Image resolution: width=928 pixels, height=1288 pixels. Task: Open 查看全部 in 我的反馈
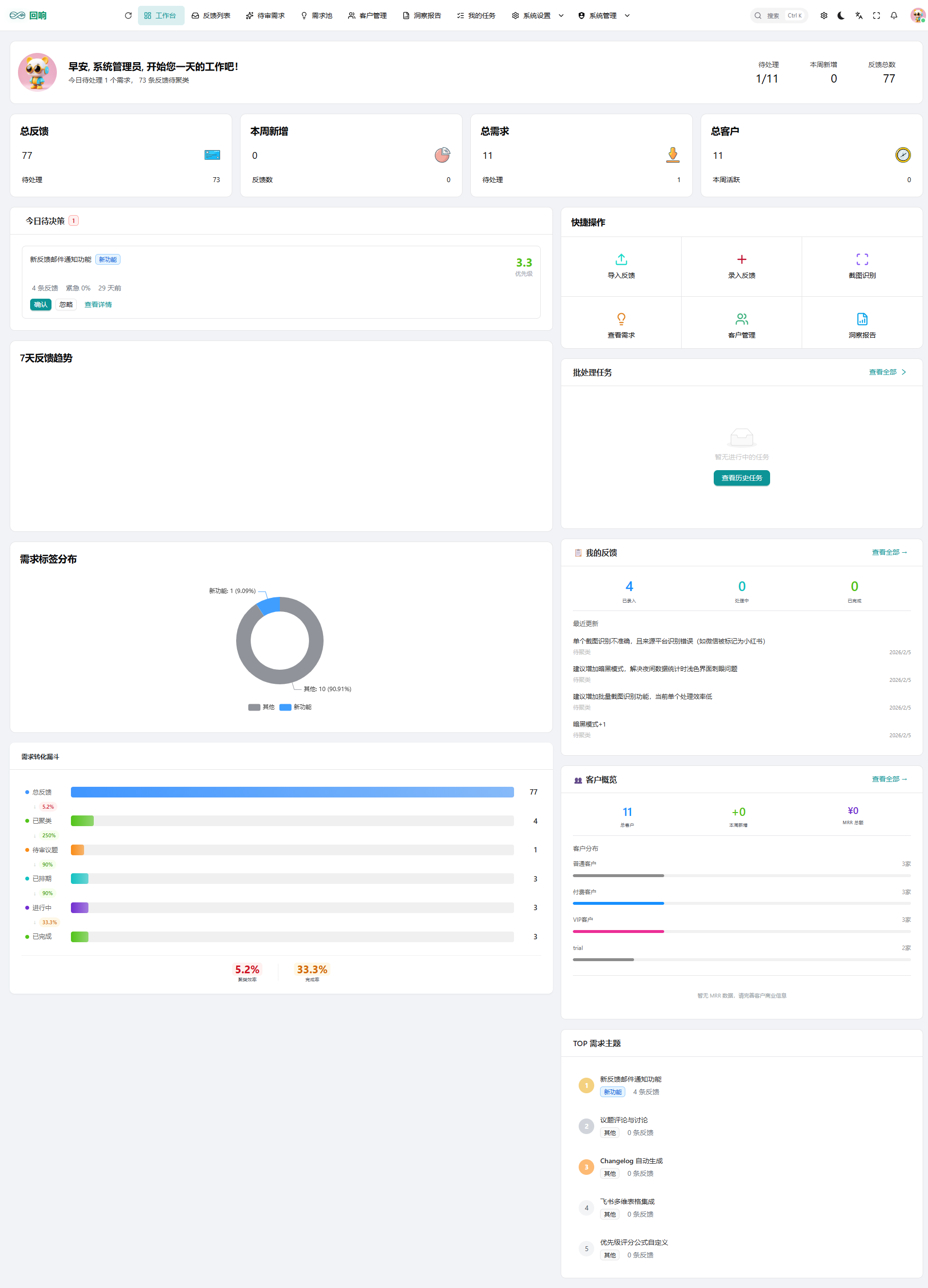point(890,552)
